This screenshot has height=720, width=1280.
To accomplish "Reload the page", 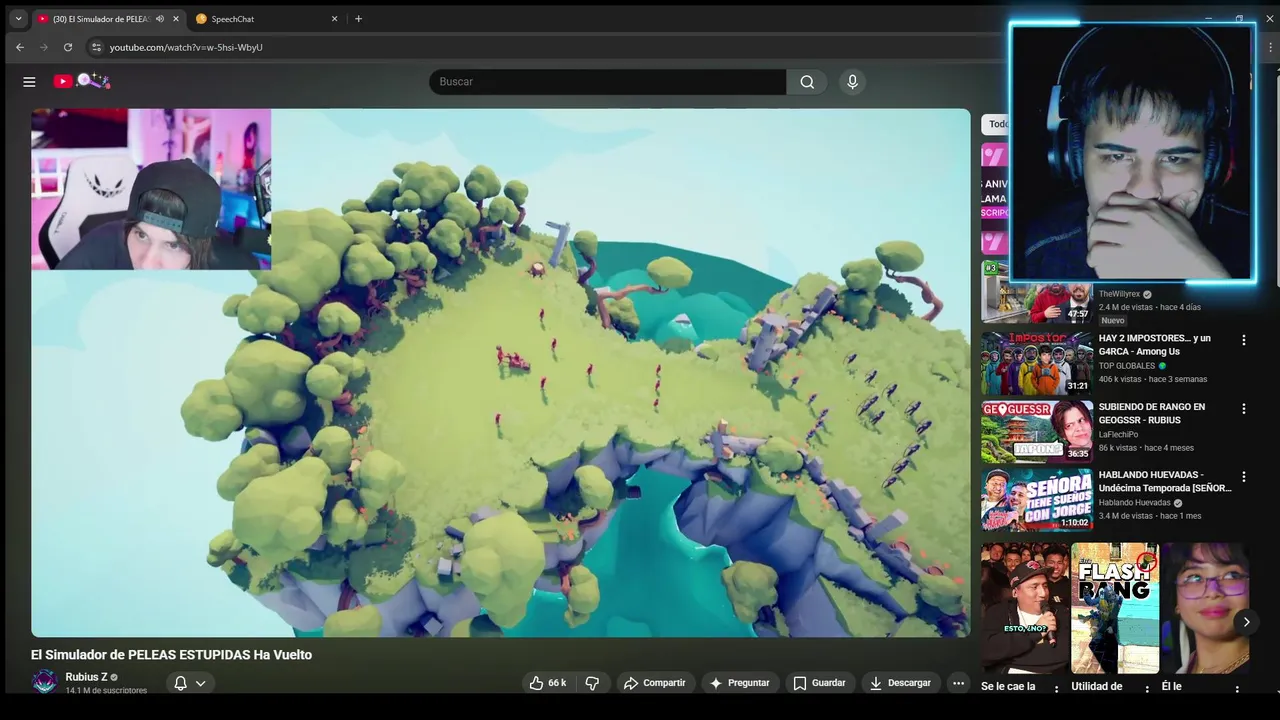I will [68, 47].
